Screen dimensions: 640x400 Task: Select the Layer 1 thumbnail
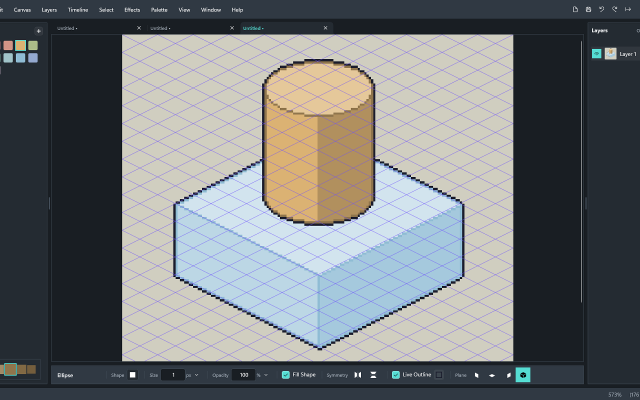(x=611, y=53)
